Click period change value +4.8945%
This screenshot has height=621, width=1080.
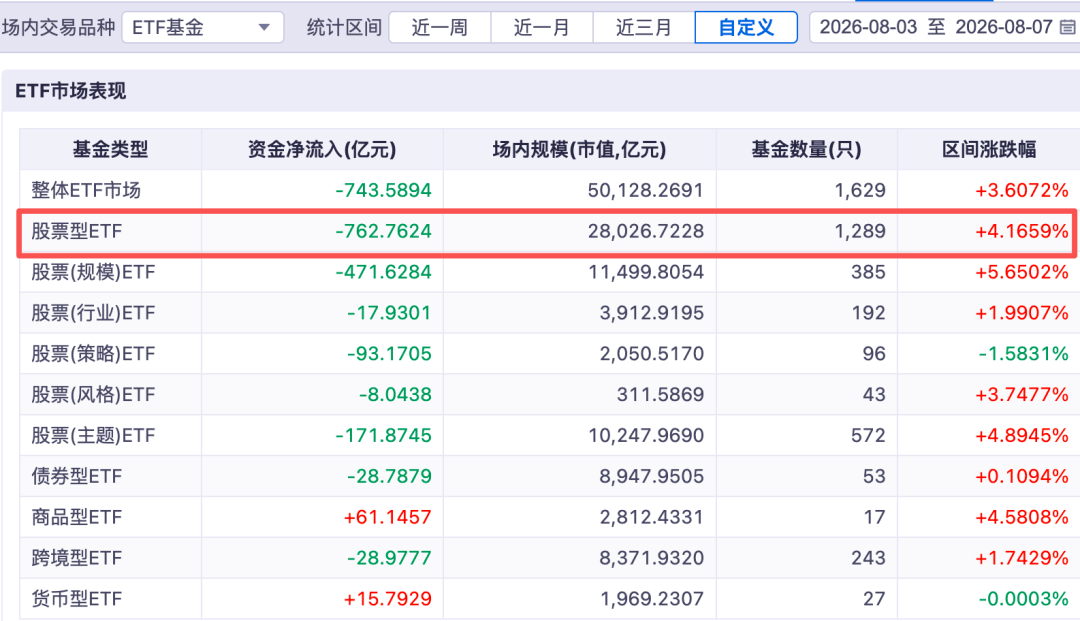point(1021,435)
